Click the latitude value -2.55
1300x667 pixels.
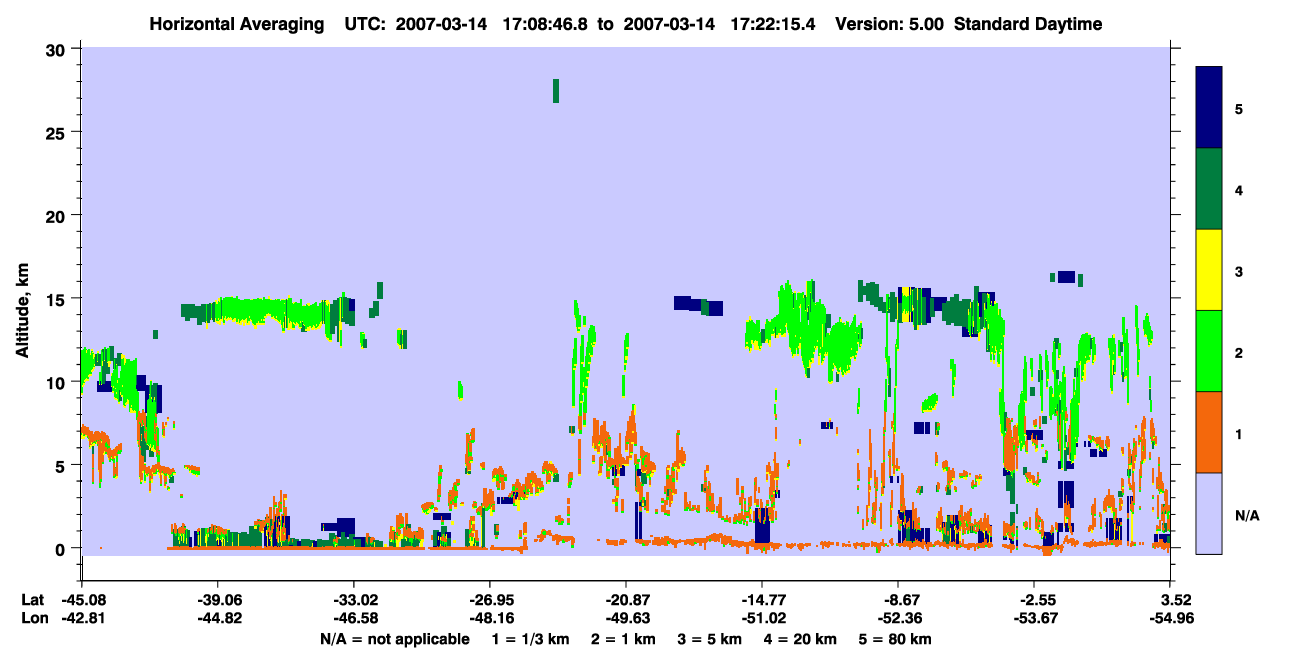pyautogui.click(x=1034, y=600)
